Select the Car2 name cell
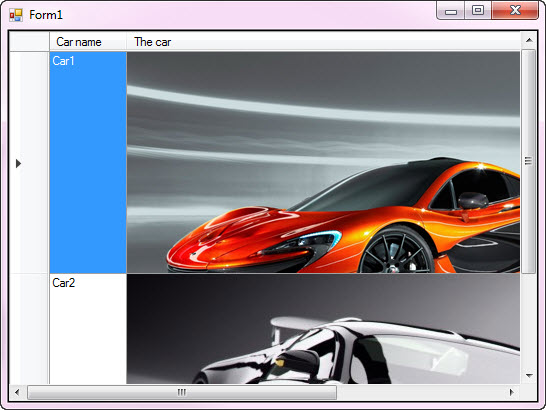 88,329
